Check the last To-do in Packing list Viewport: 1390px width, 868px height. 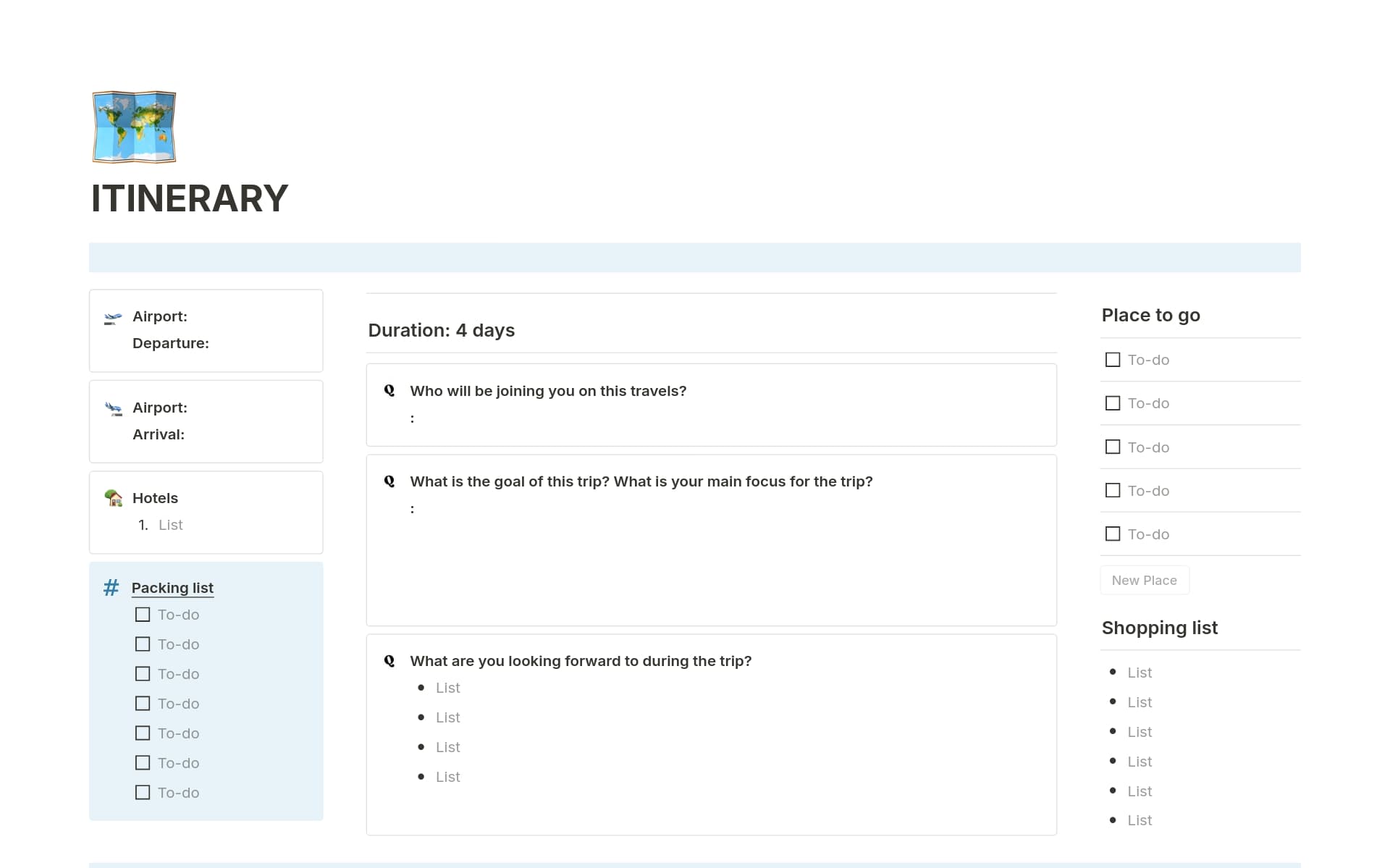click(142, 793)
